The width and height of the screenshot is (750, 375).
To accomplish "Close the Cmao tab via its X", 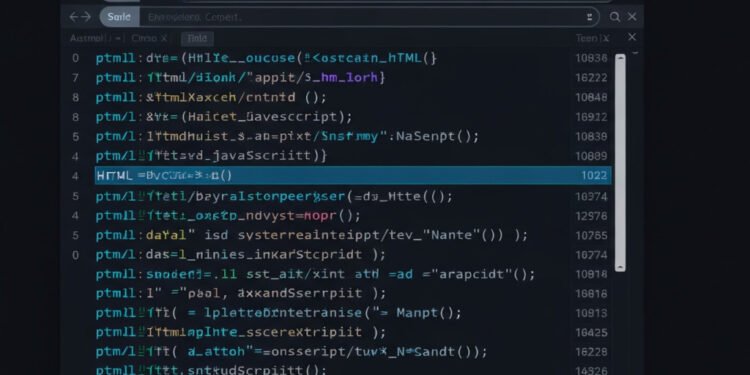I will tap(164, 38).
